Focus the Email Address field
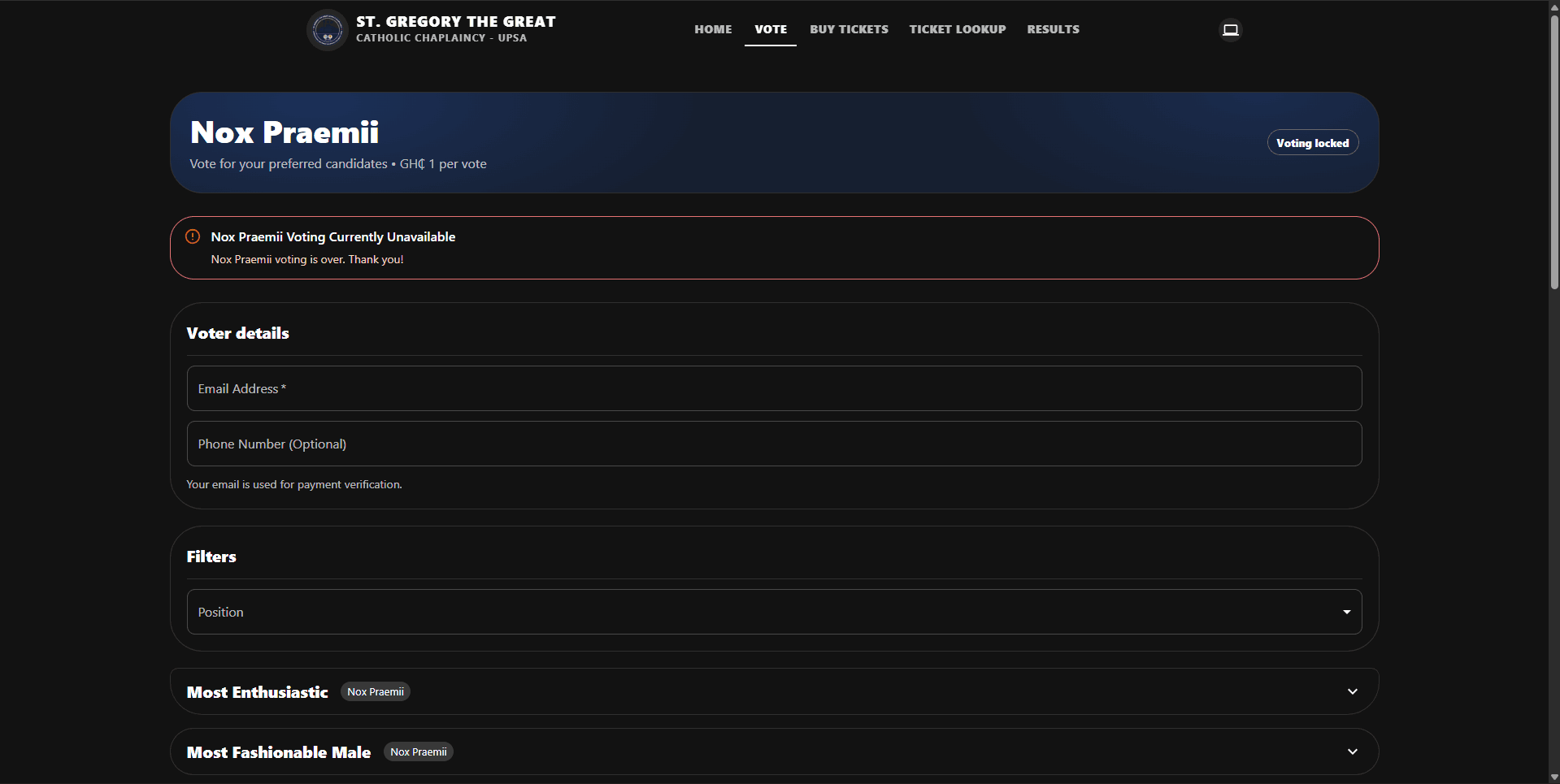This screenshot has height=784, width=1560. click(x=774, y=388)
